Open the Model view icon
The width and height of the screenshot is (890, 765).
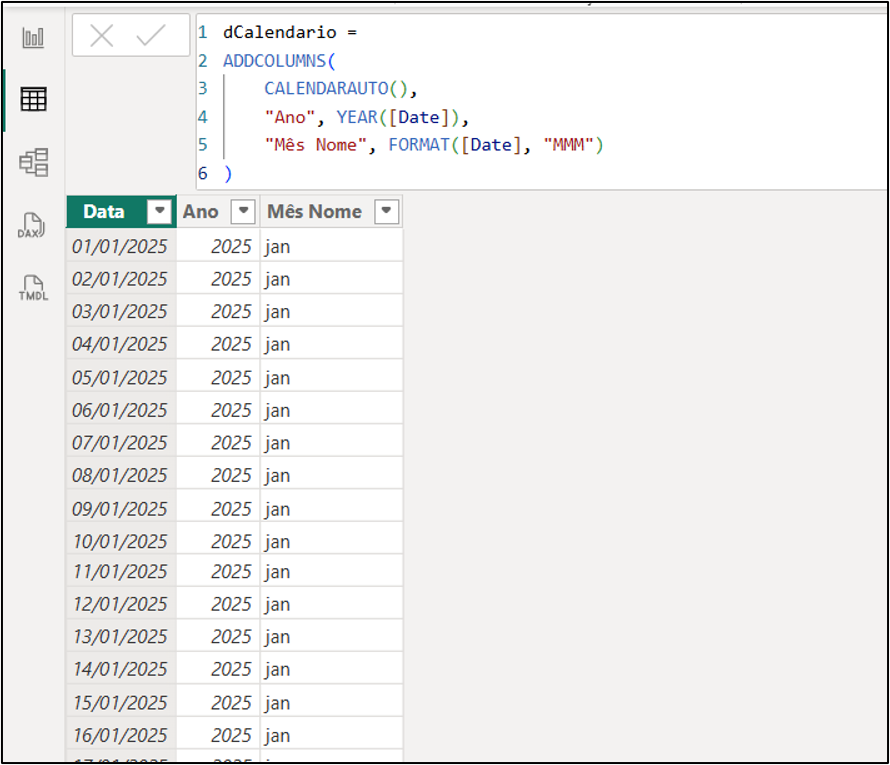point(33,162)
